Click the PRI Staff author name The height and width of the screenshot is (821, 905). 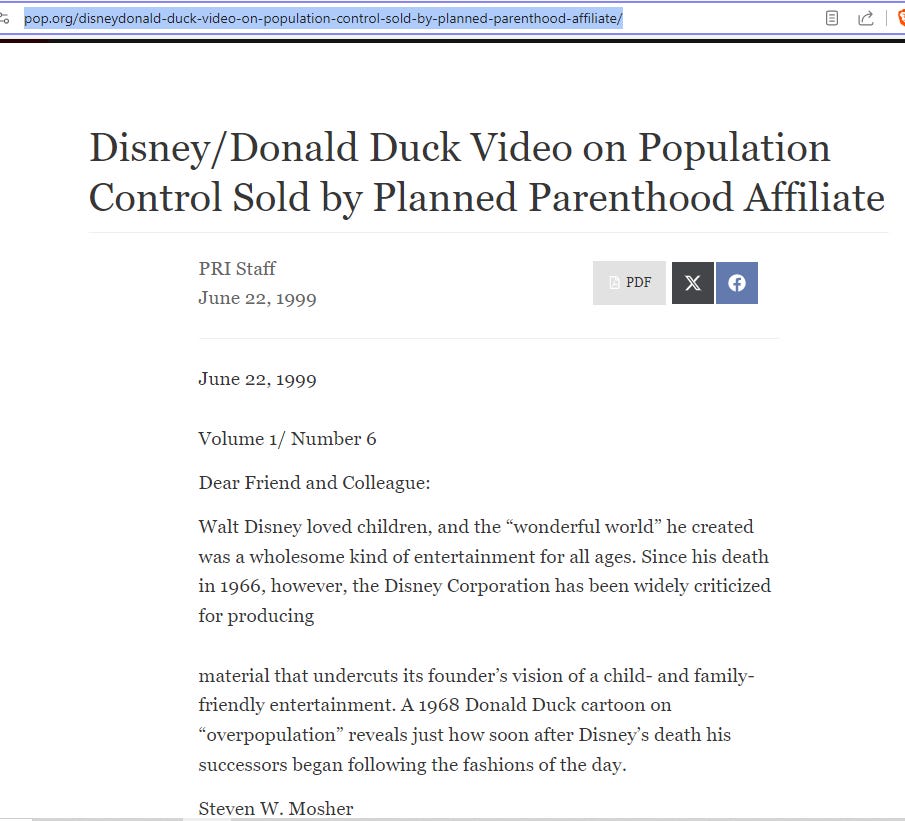[237, 268]
